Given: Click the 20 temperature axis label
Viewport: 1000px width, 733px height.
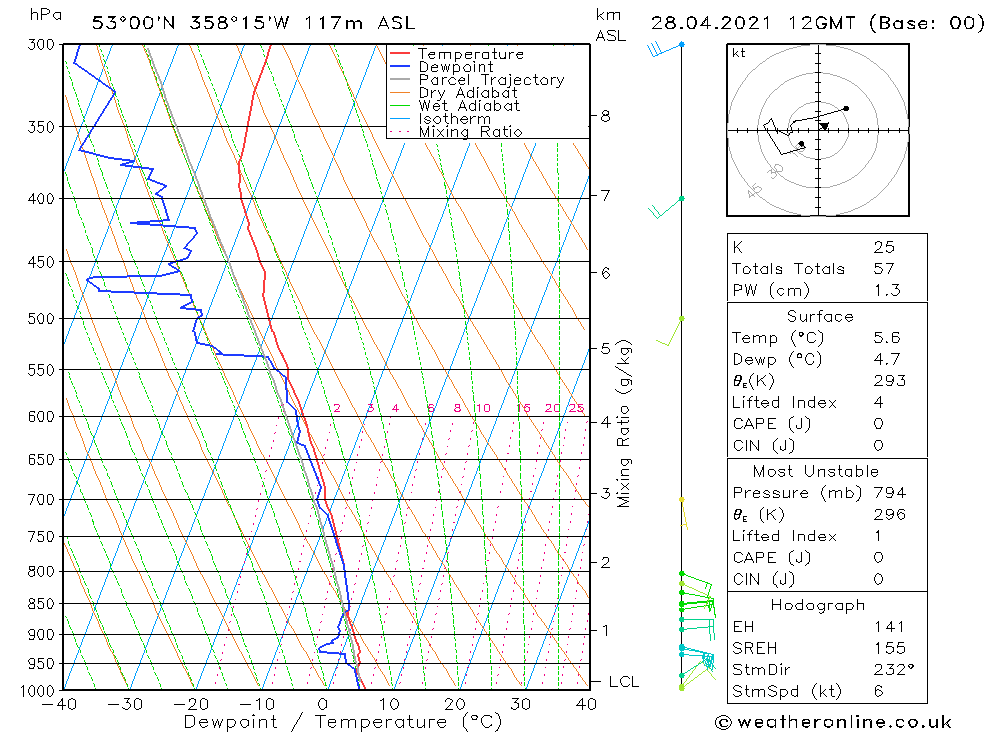Looking at the screenshot, I should tap(455, 704).
